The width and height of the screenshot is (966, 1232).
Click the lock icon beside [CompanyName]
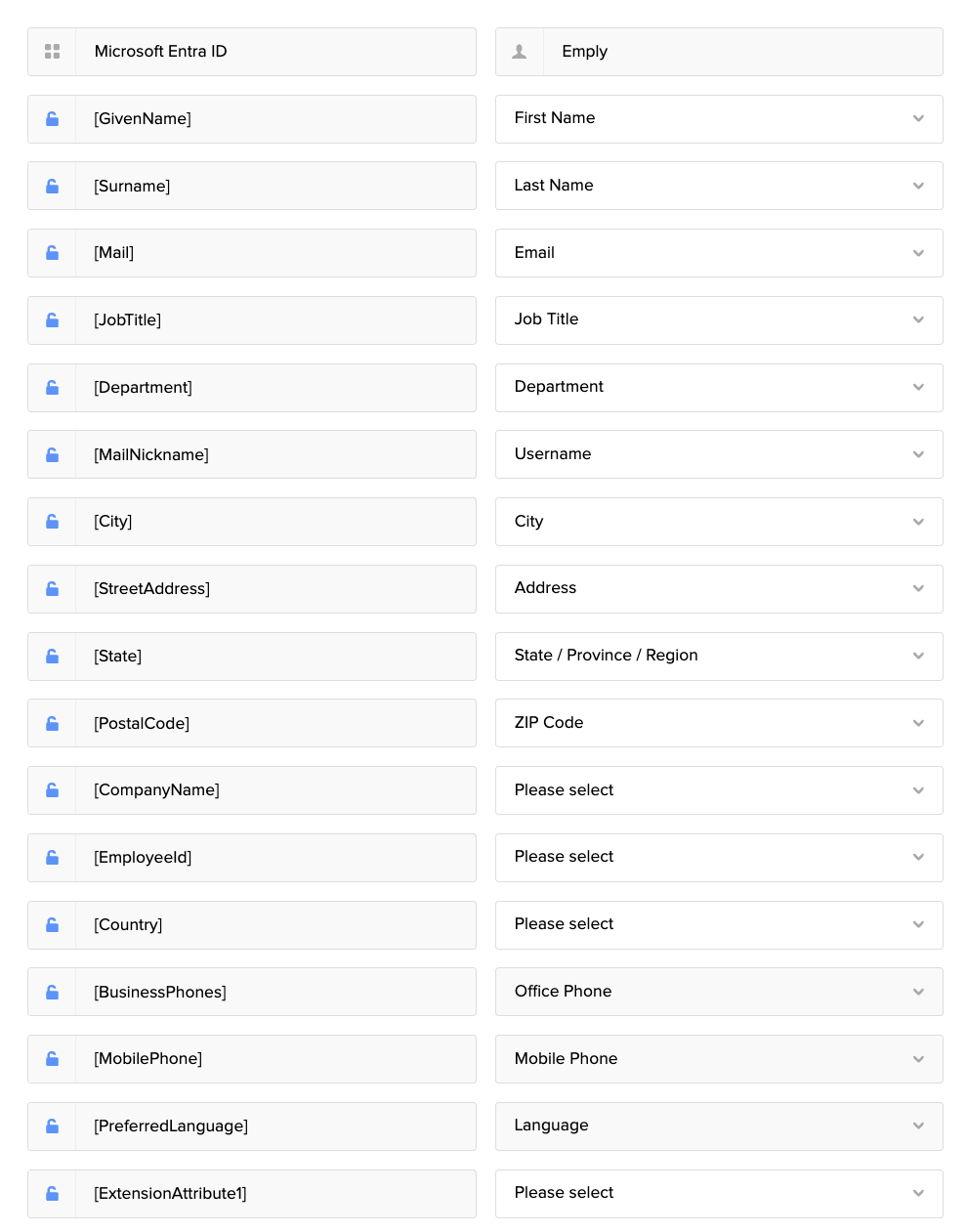click(x=53, y=790)
